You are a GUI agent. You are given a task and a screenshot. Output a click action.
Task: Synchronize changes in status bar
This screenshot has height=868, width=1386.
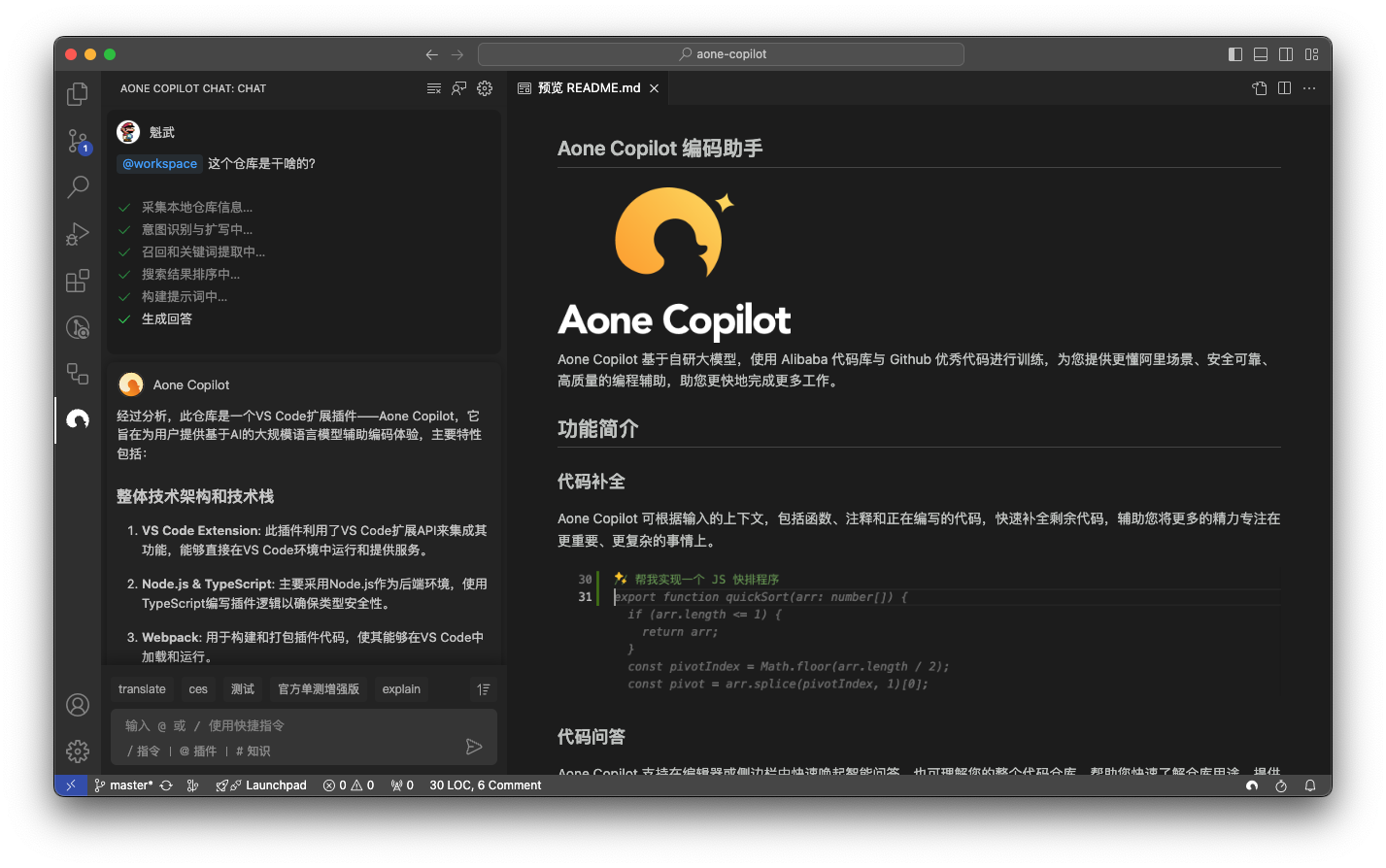(x=166, y=785)
